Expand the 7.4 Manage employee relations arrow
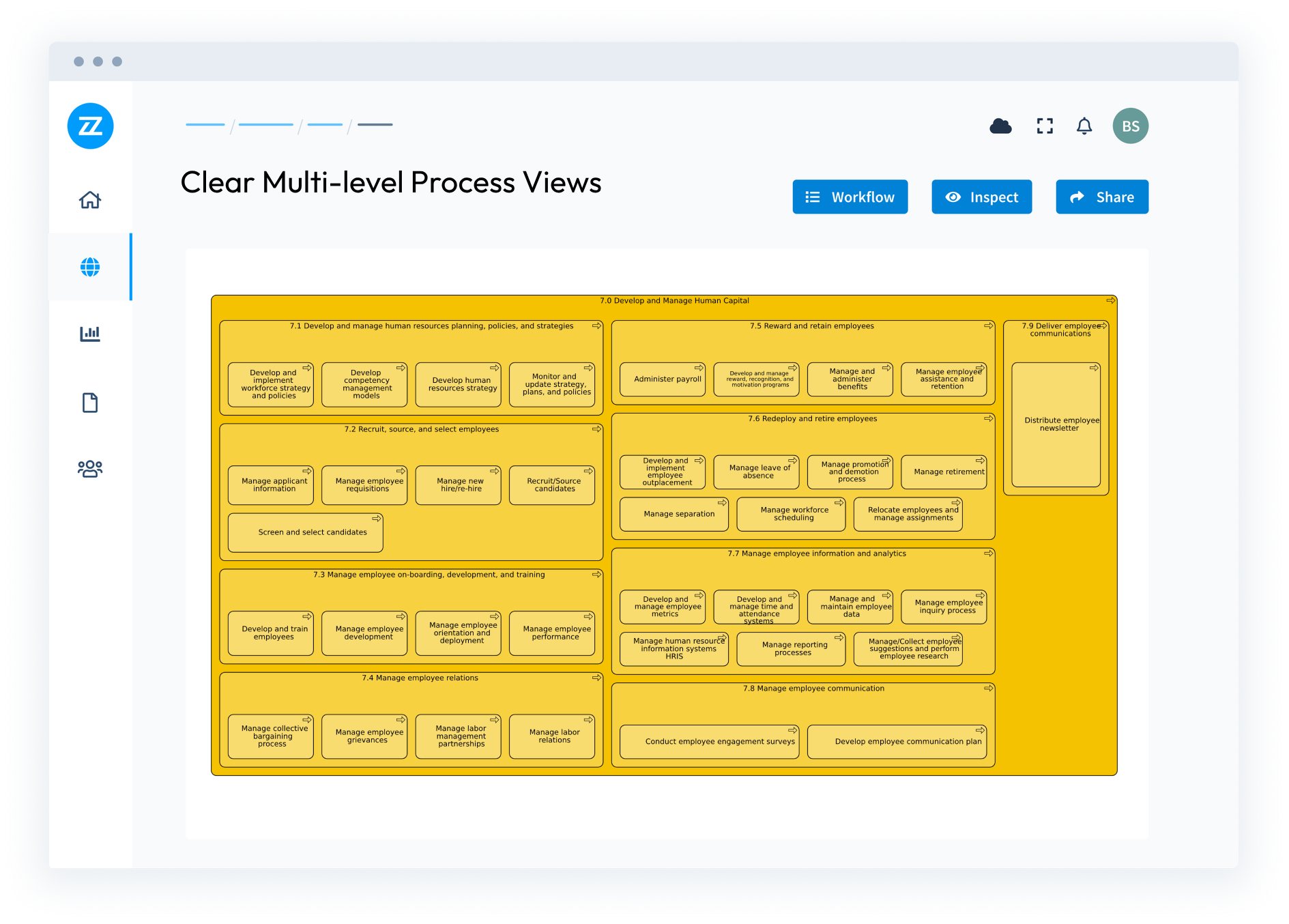The image size is (1289, 924). (x=596, y=678)
